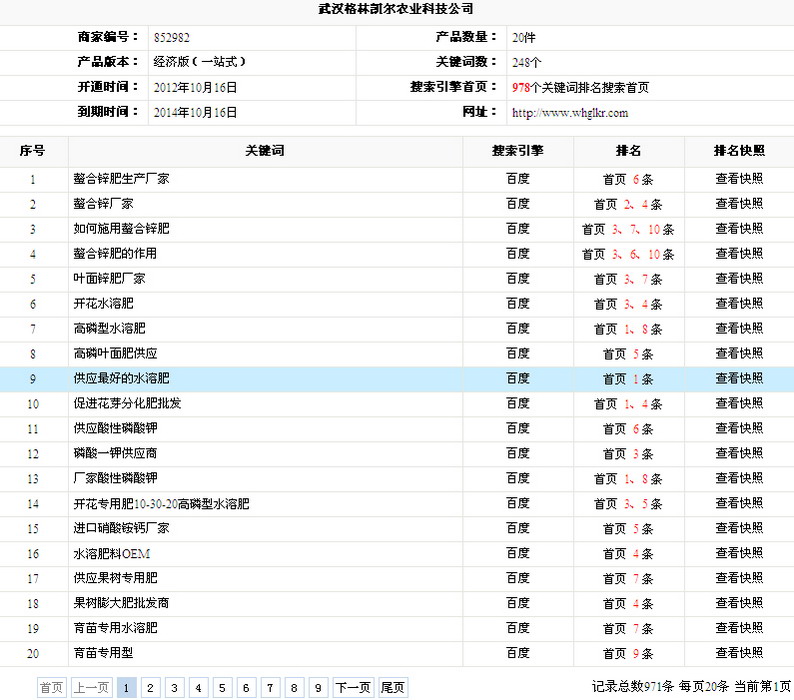Select keyword 螯合锌厂家

(x=103, y=204)
